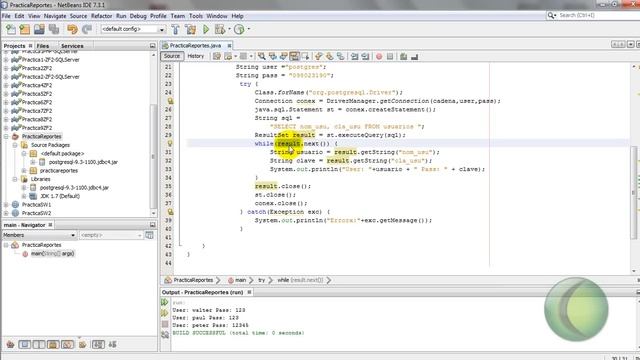
Task: Build the project with the hammer icon
Action: pyautogui.click(x=175, y=29)
